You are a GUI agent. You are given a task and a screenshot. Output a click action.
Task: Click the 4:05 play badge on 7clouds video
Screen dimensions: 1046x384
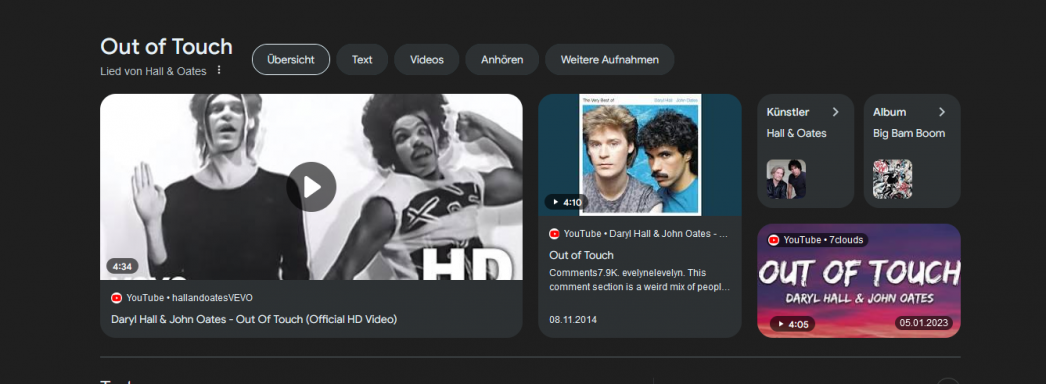click(792, 325)
